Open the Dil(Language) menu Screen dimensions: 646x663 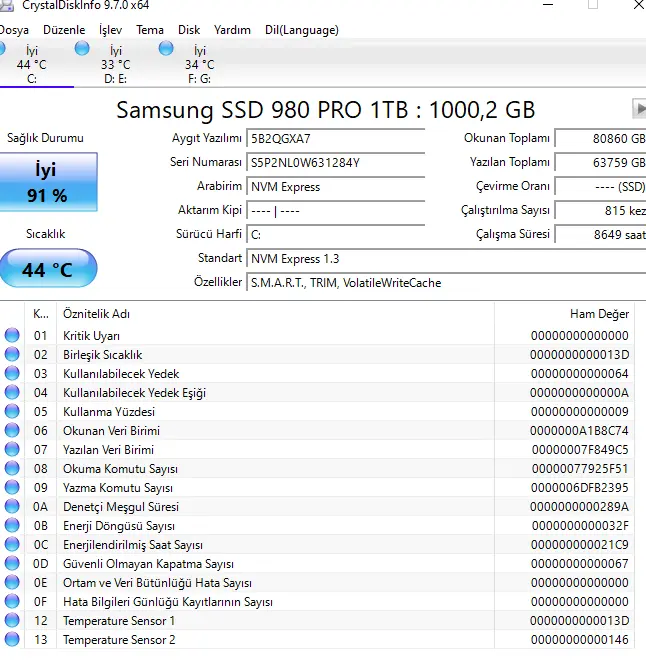(x=301, y=30)
